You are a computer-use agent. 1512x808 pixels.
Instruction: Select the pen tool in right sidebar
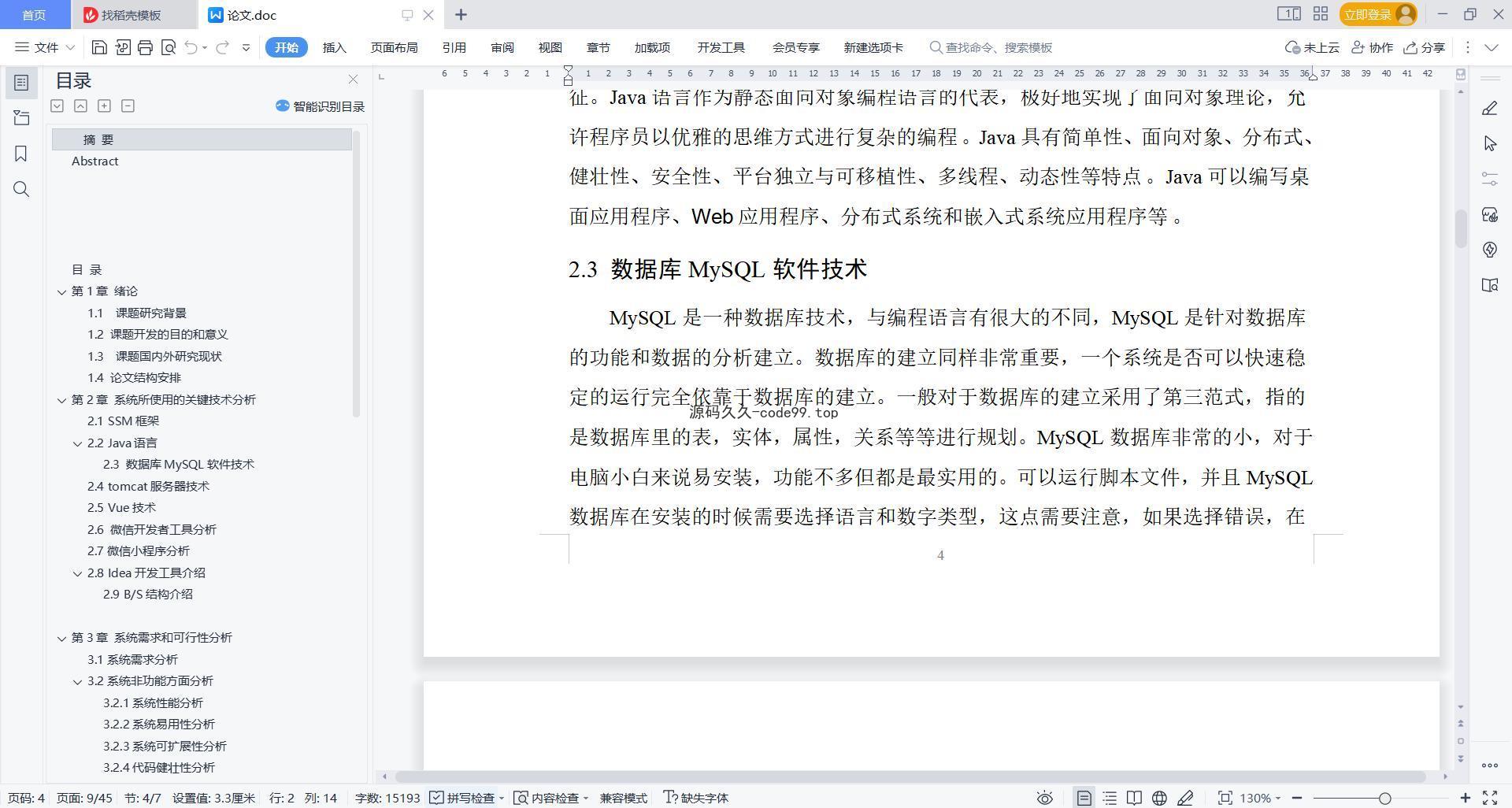[1489, 109]
